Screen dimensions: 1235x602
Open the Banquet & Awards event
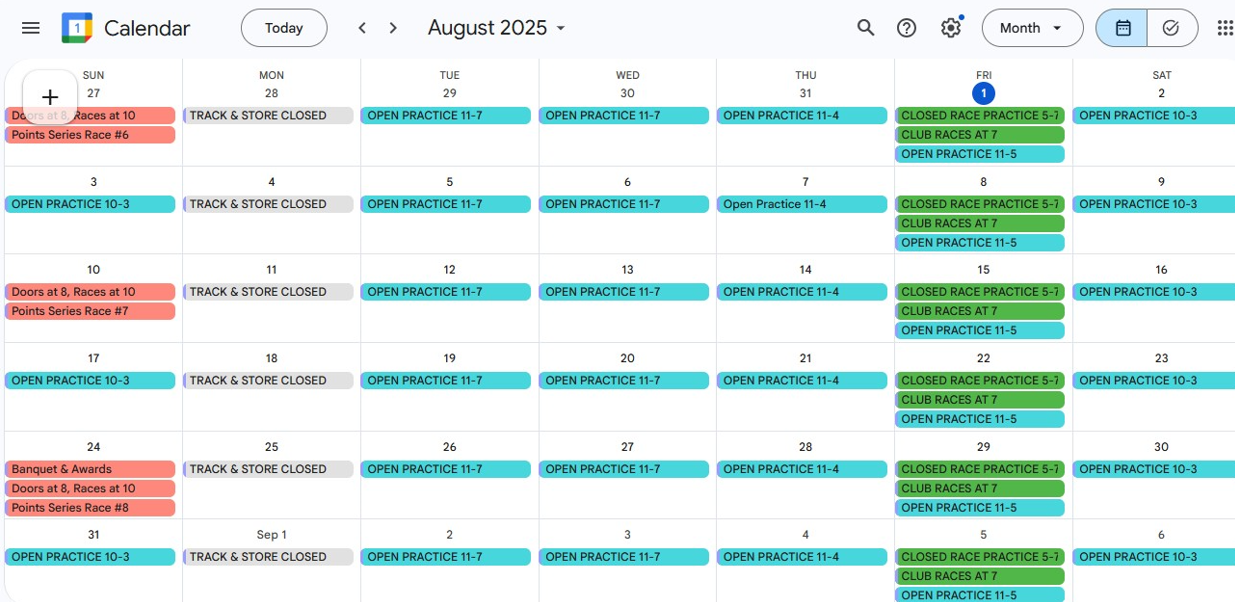[90, 469]
